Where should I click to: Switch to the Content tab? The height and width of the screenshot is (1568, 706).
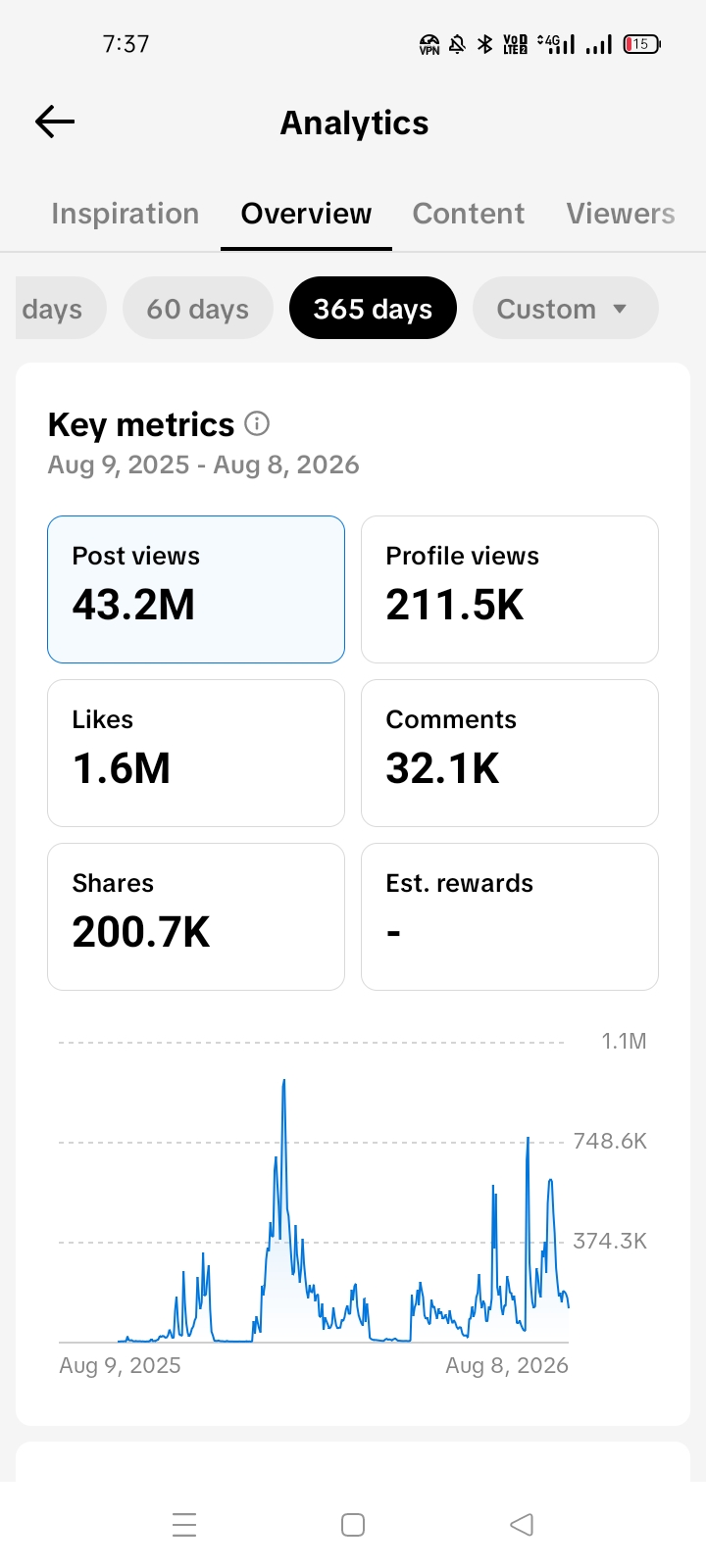[x=469, y=214]
